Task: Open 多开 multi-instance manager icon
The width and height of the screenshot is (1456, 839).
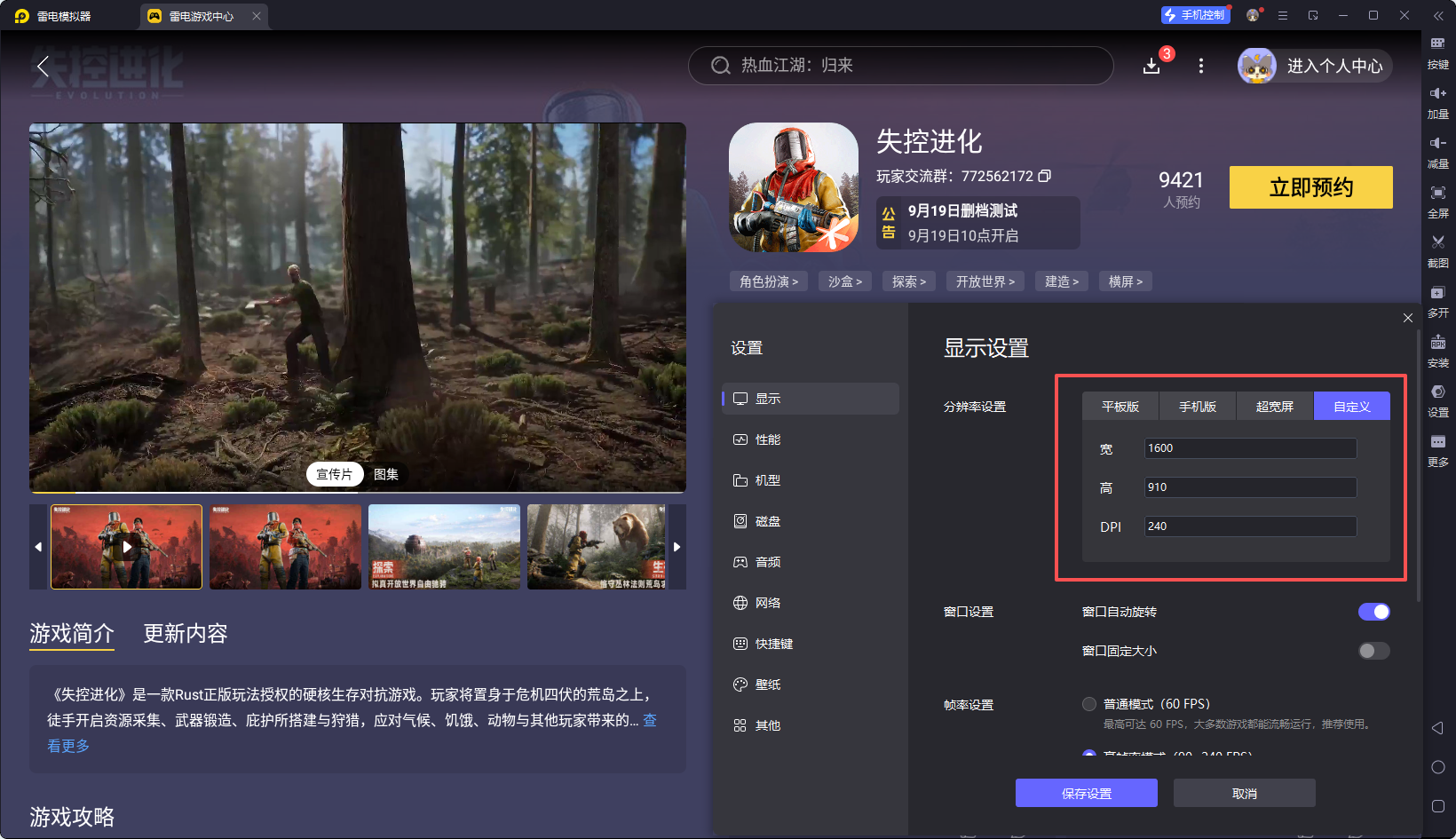Action: point(1437,301)
